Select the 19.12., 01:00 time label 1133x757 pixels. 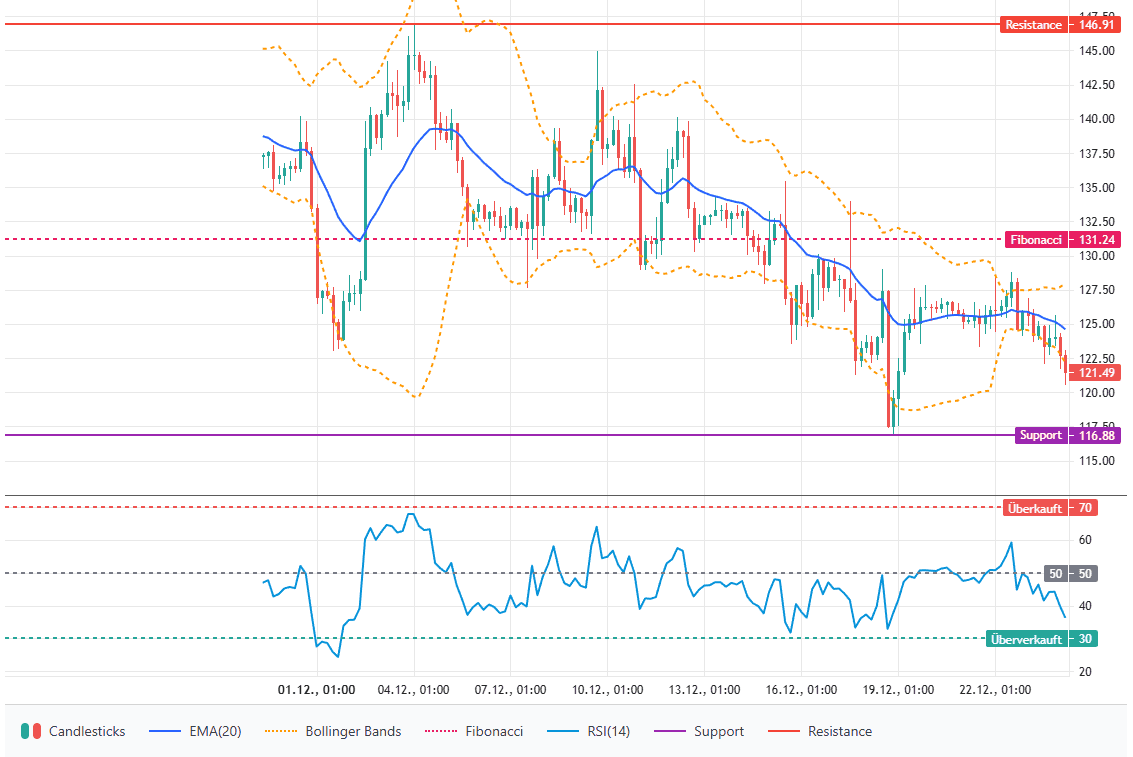(x=898, y=690)
